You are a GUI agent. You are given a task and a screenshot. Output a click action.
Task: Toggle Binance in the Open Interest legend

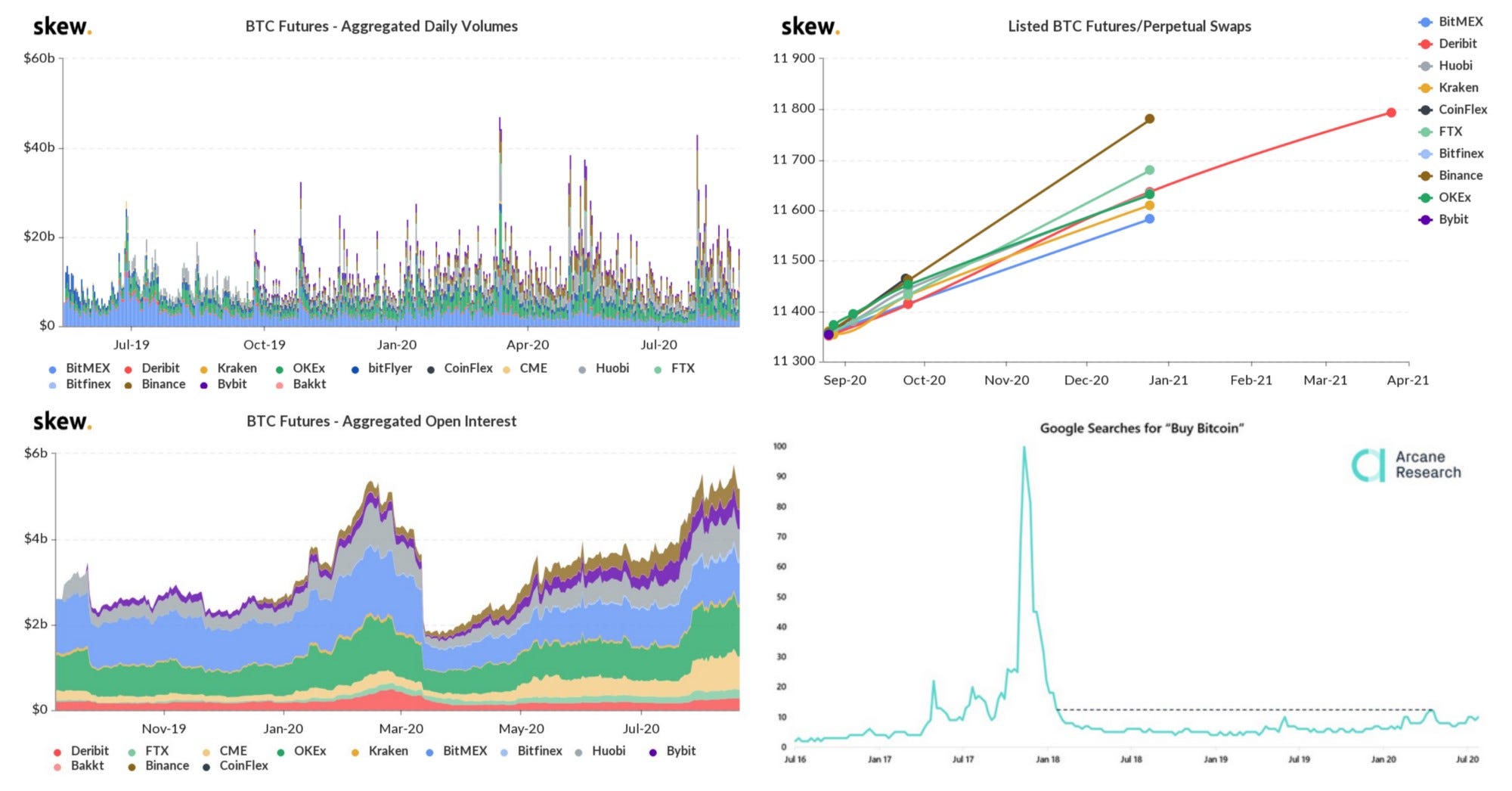coord(159,766)
